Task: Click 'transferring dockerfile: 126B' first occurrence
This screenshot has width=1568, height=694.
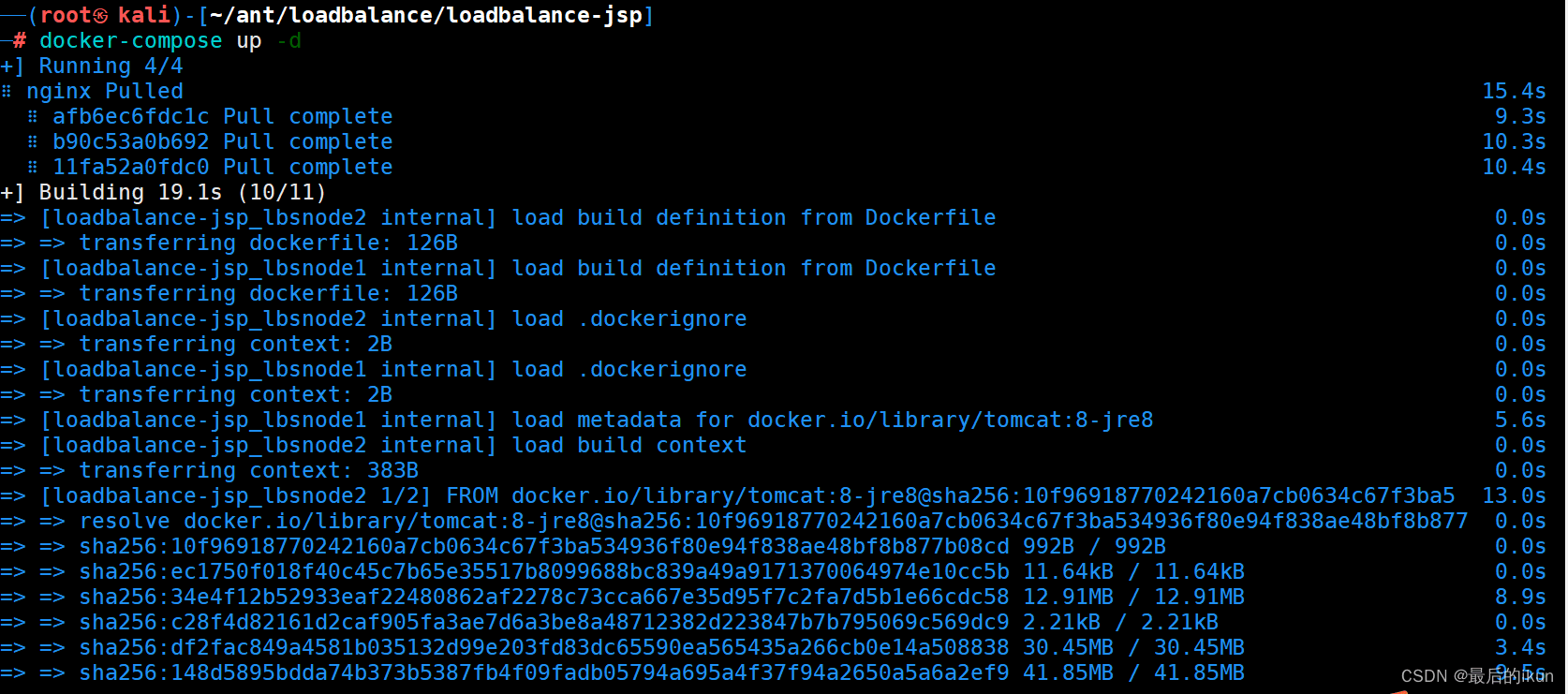Action: 269,243
